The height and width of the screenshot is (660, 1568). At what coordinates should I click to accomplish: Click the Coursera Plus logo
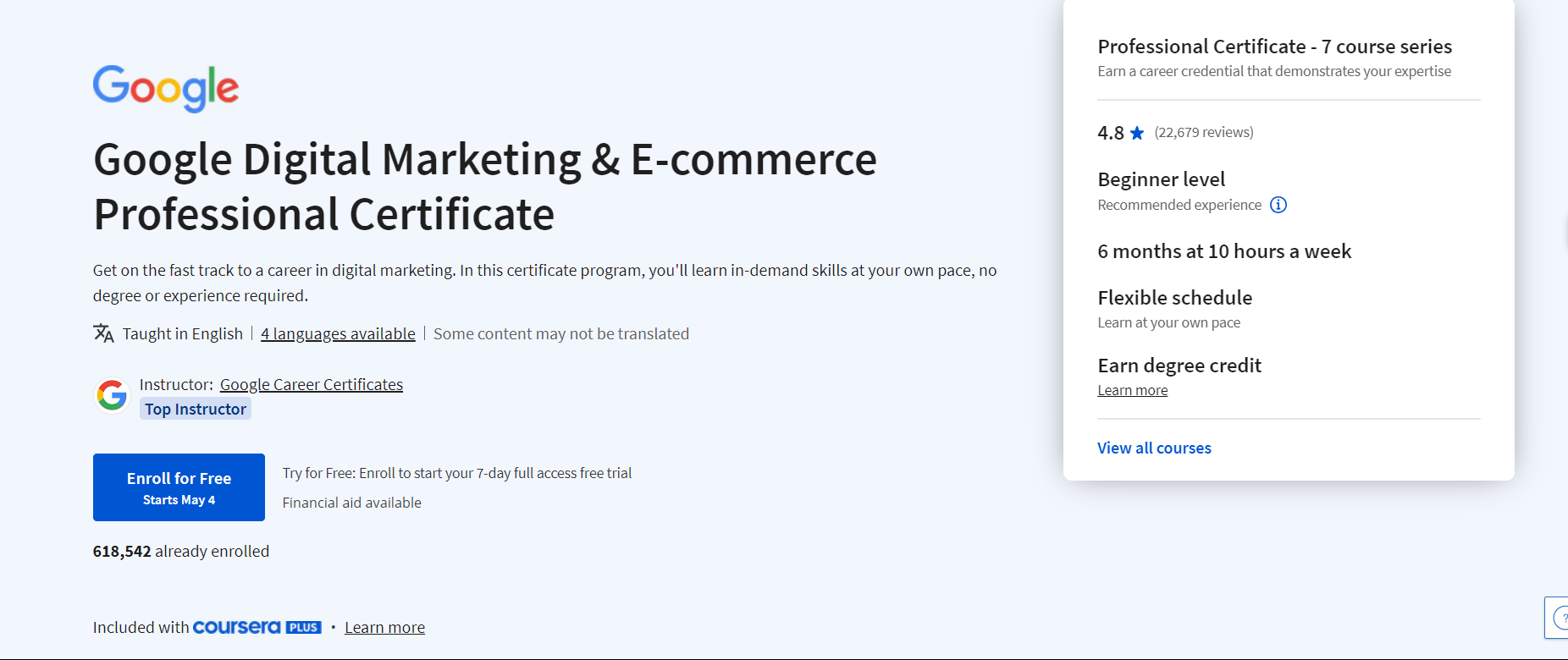pos(257,627)
